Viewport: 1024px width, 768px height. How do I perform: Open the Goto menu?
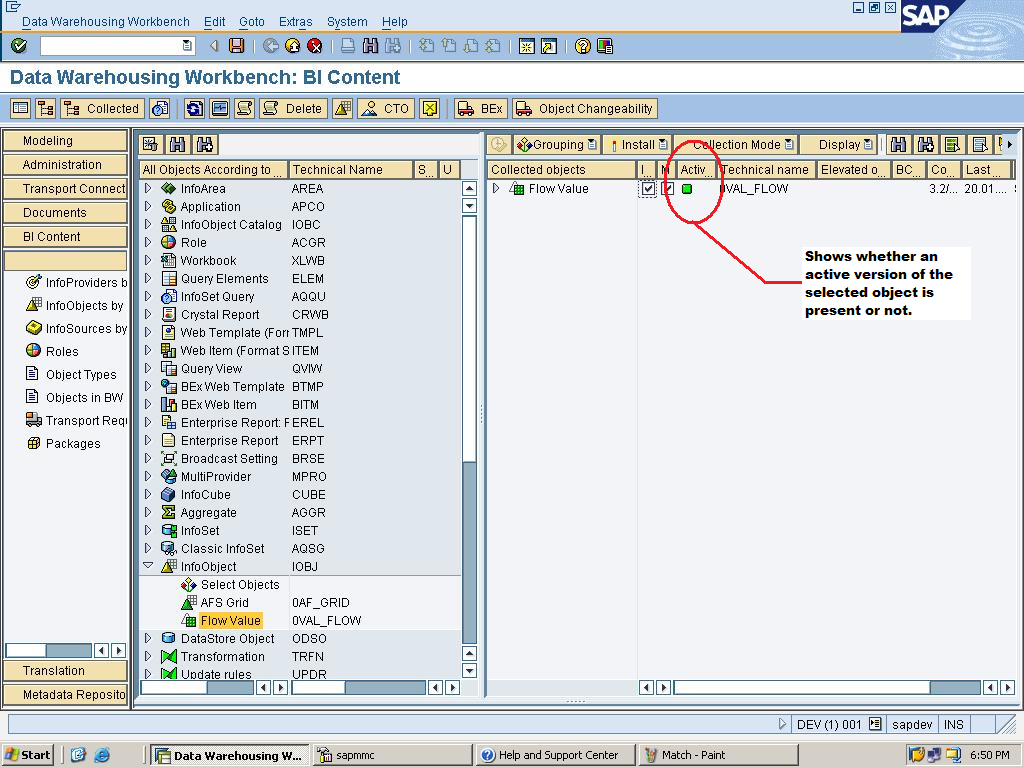pyautogui.click(x=251, y=22)
